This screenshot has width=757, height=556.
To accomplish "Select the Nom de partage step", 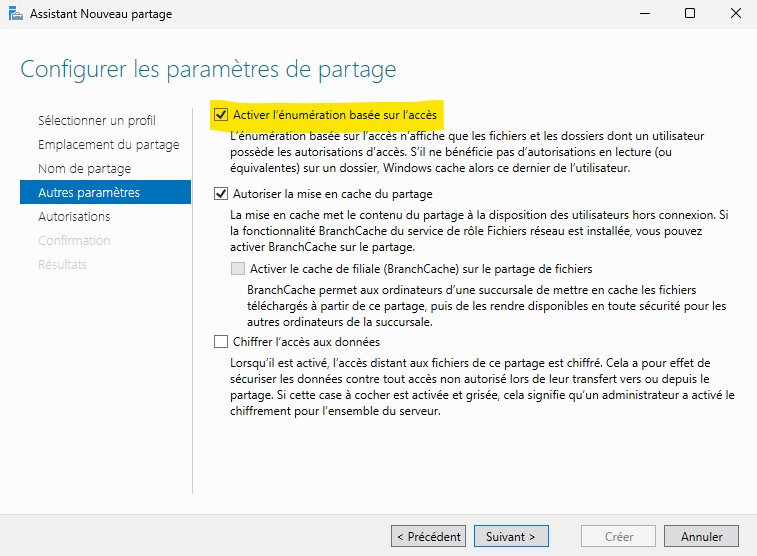I will [x=84, y=168].
